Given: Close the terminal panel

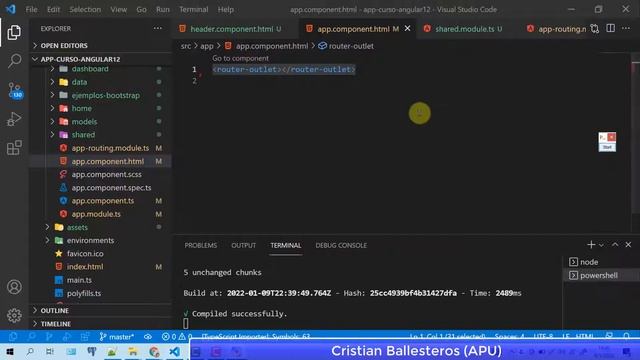Looking at the screenshot, I should [x=628, y=244].
